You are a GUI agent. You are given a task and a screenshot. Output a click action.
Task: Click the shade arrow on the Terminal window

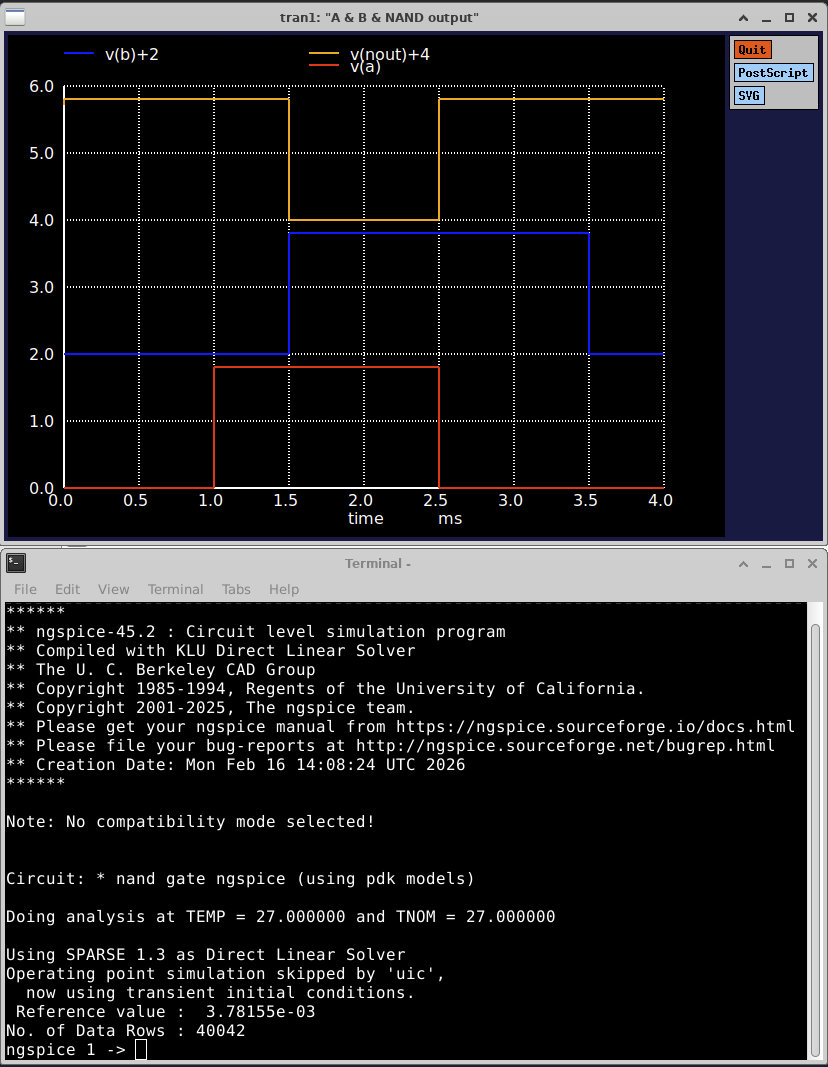click(743, 563)
